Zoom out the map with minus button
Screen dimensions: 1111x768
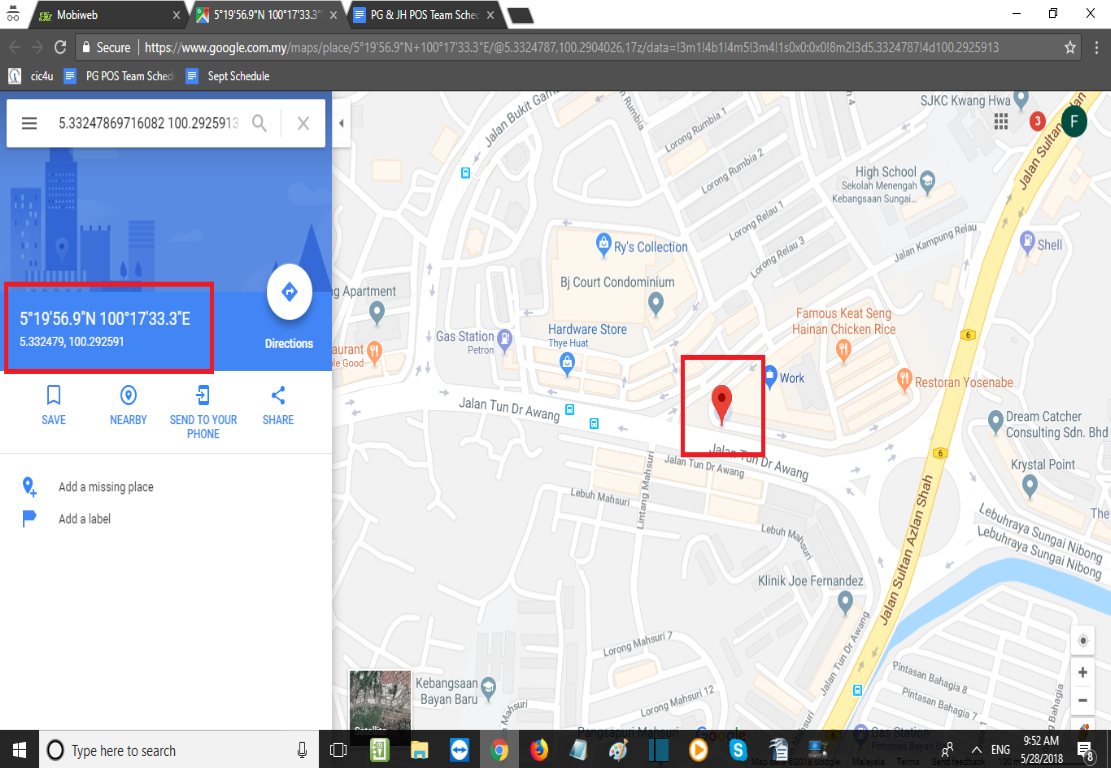click(1083, 701)
